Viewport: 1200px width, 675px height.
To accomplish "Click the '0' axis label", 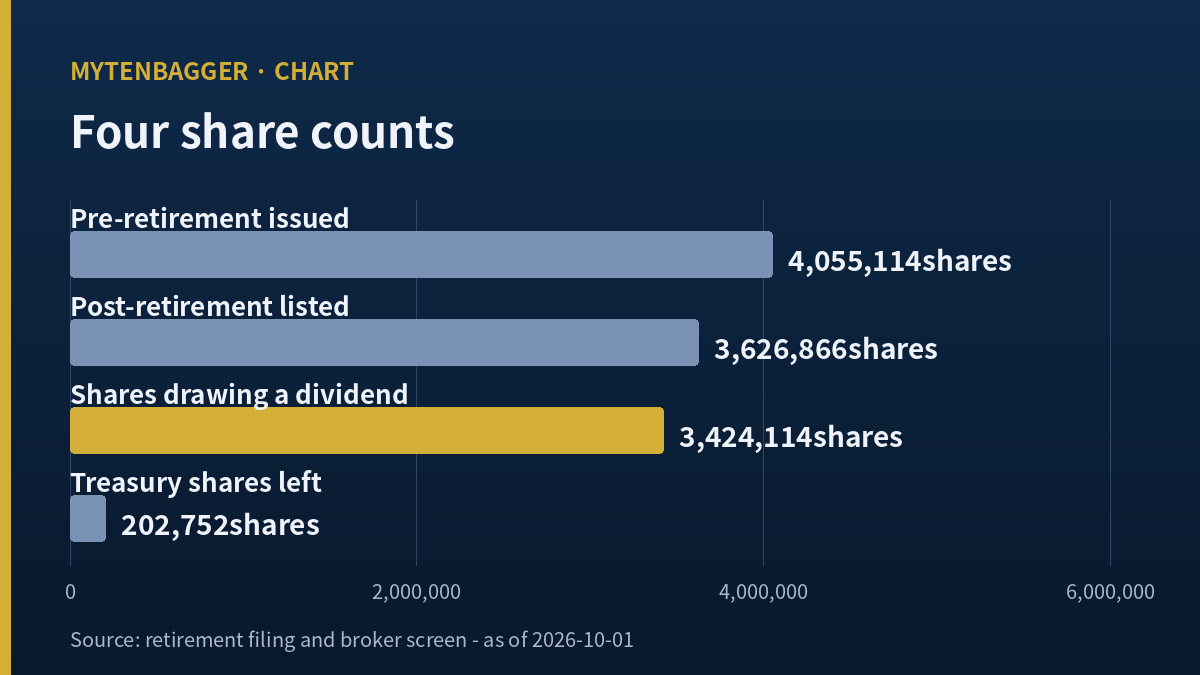I will (x=70, y=592).
